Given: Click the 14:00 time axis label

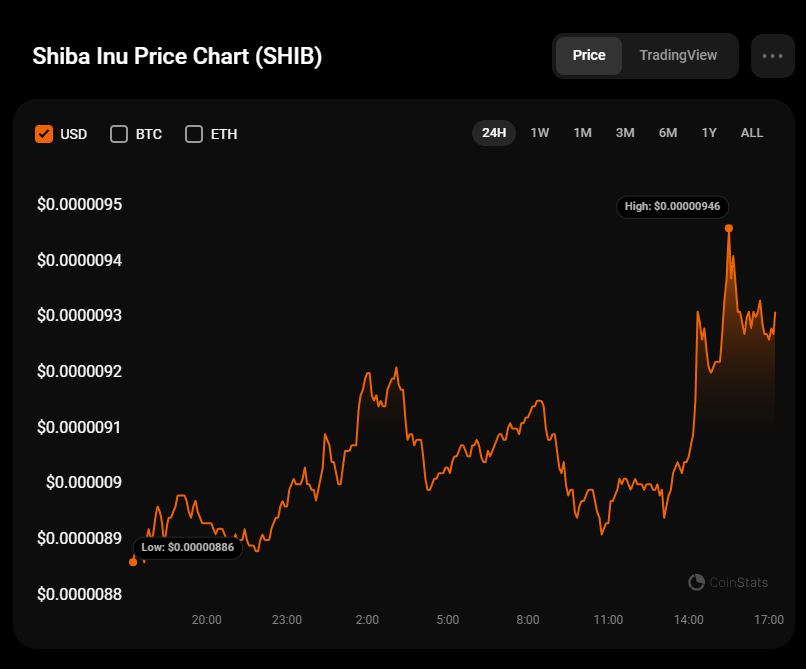Looking at the screenshot, I should (688, 620).
